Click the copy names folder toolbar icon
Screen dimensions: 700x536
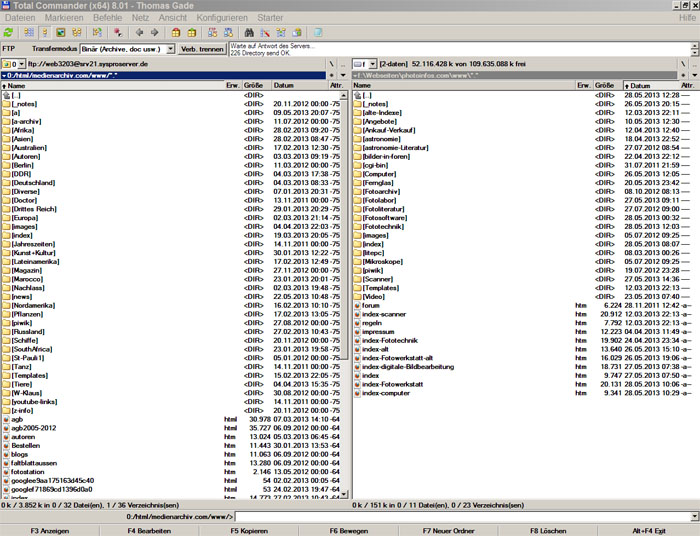tap(297, 33)
